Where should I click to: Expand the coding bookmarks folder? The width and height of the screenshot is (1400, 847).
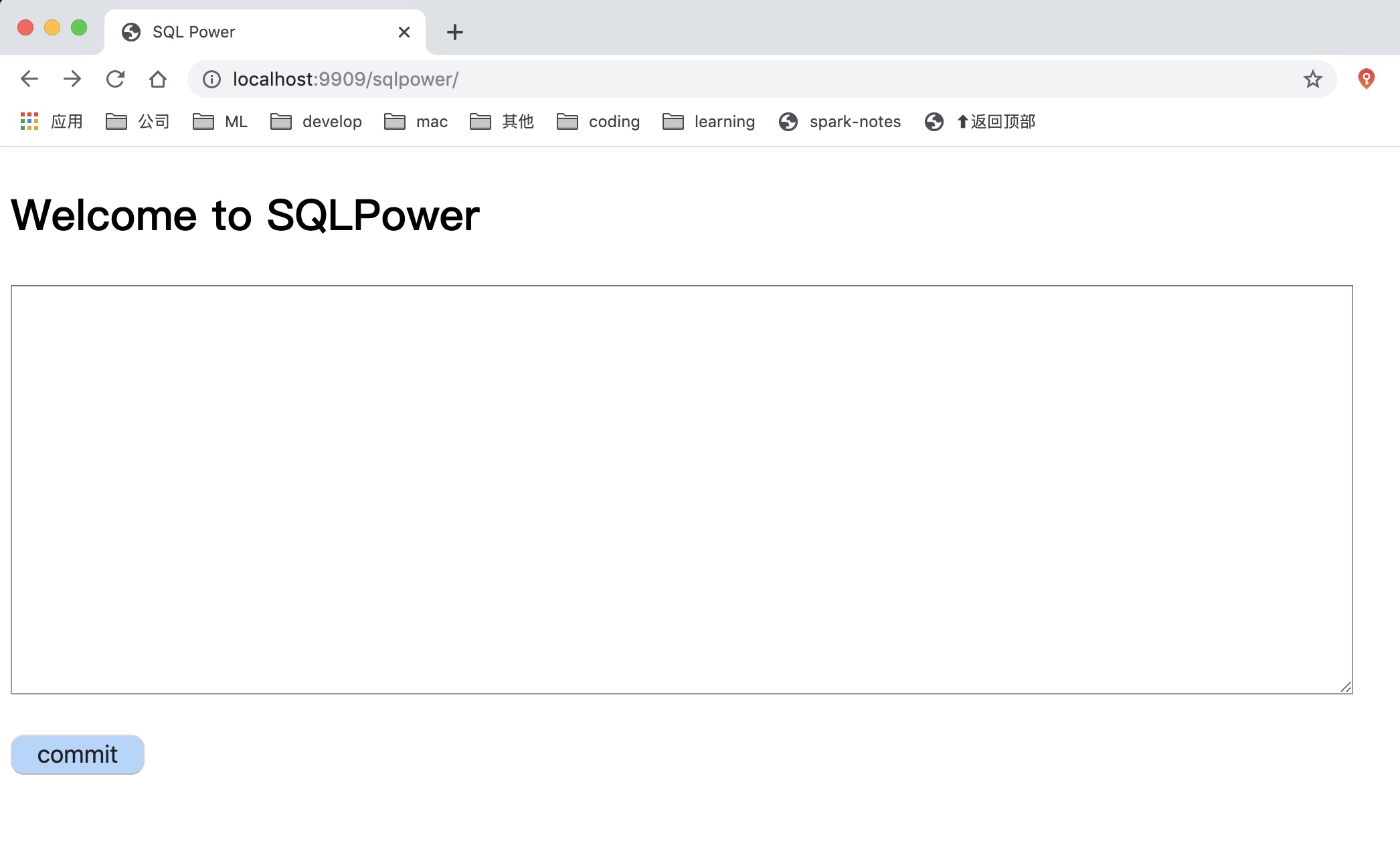coord(598,122)
